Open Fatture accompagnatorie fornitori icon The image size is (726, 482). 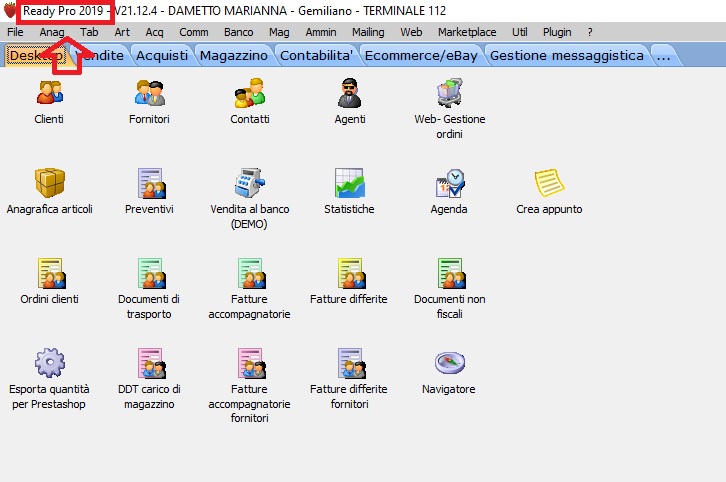251,363
